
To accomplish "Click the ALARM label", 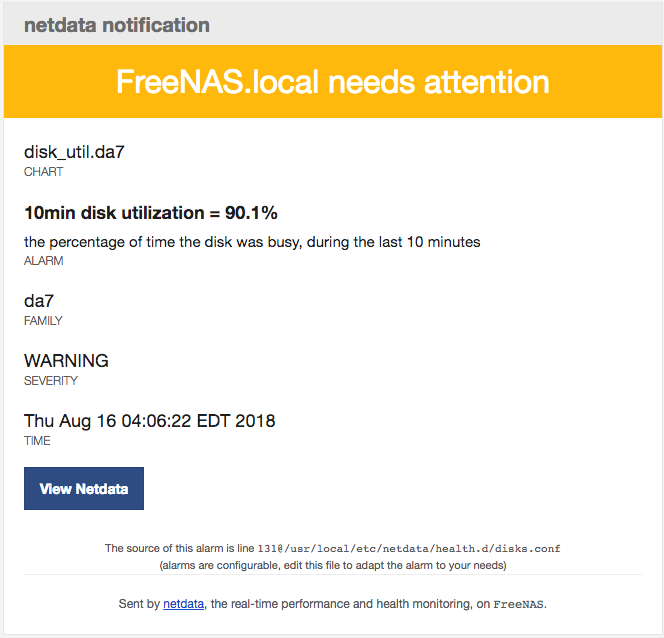I will 44,260.
